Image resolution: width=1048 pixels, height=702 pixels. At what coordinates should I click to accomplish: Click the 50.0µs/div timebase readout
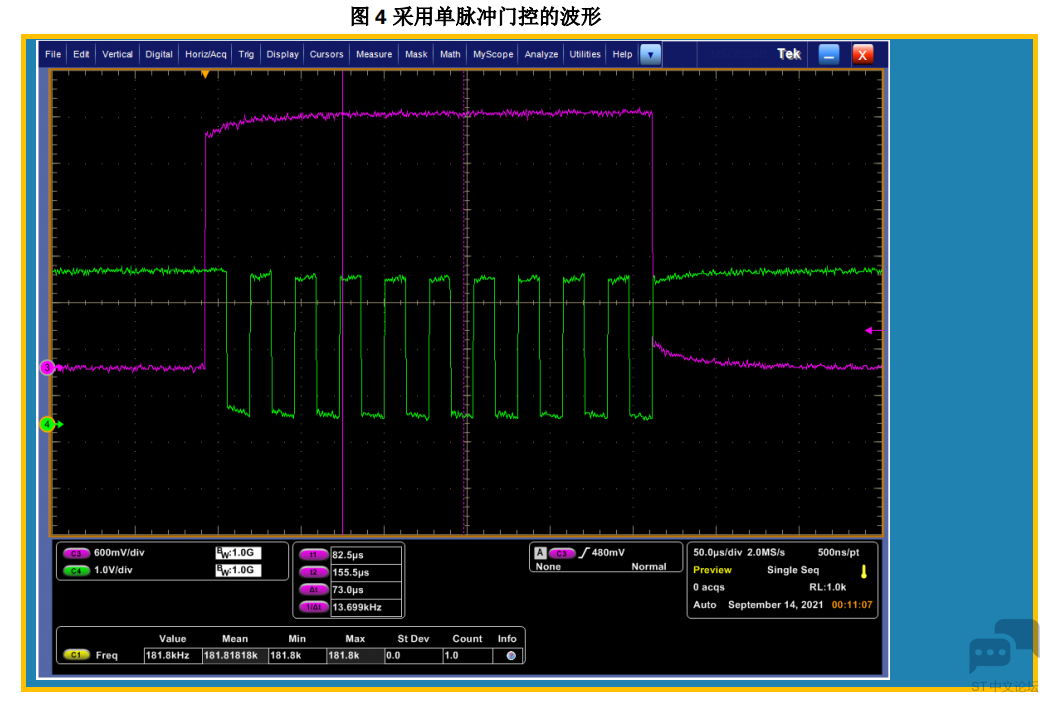click(717, 552)
